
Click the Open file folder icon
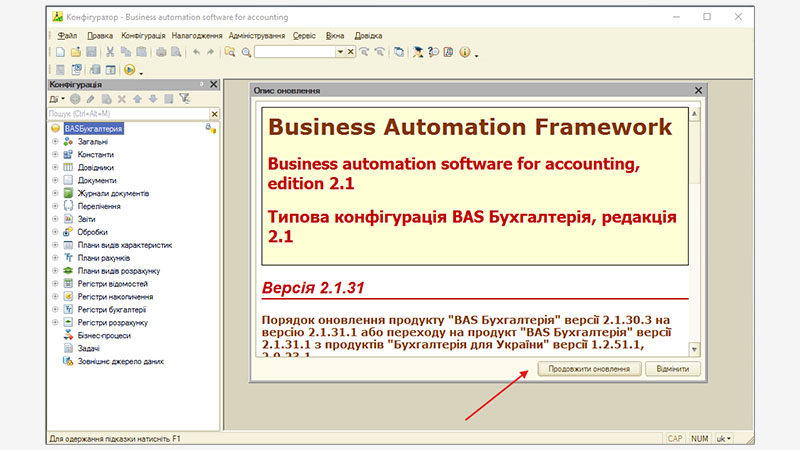[x=76, y=51]
